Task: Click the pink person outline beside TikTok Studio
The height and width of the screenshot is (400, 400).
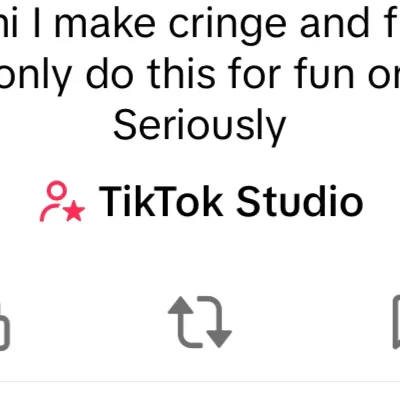Action: (54, 201)
